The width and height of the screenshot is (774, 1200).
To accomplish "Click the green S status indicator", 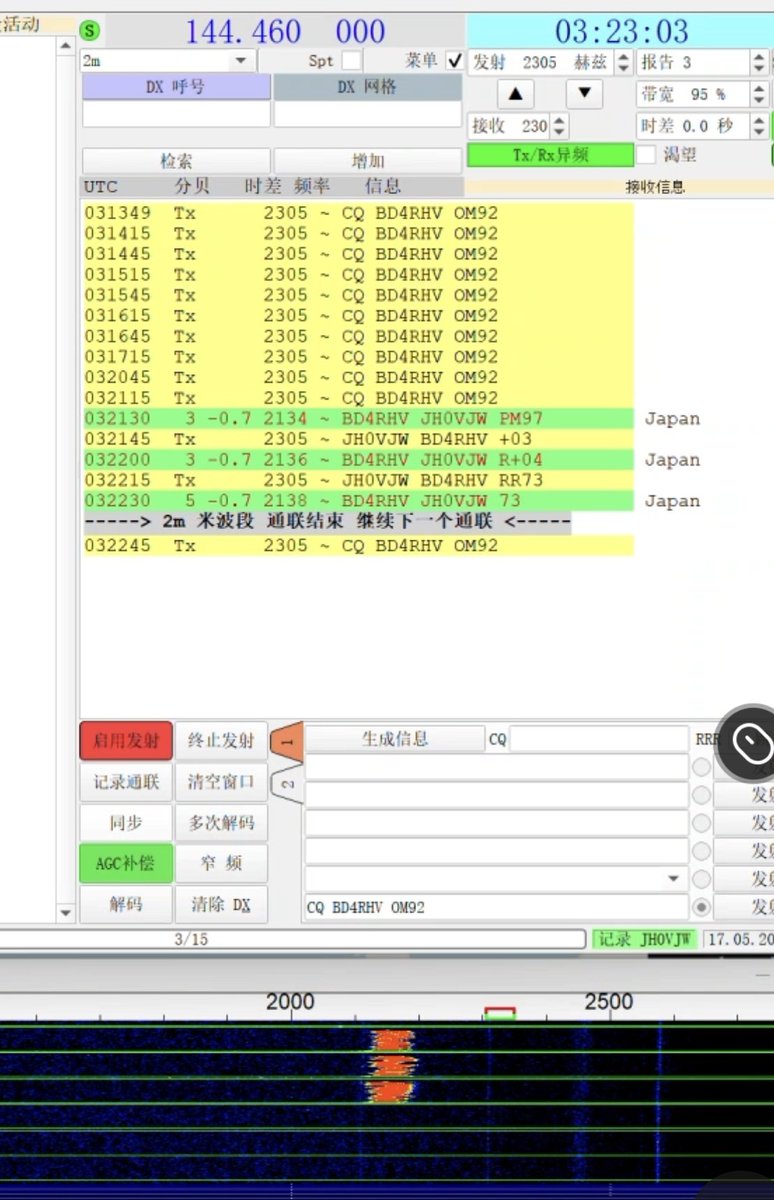I will tap(91, 30).
